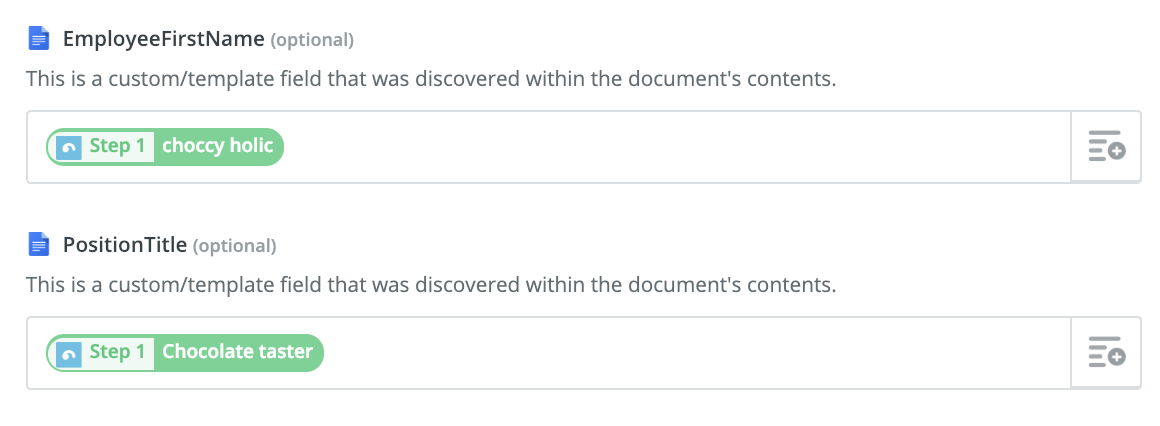Click the blue app icon in Chocolate taster pill

click(x=69, y=353)
